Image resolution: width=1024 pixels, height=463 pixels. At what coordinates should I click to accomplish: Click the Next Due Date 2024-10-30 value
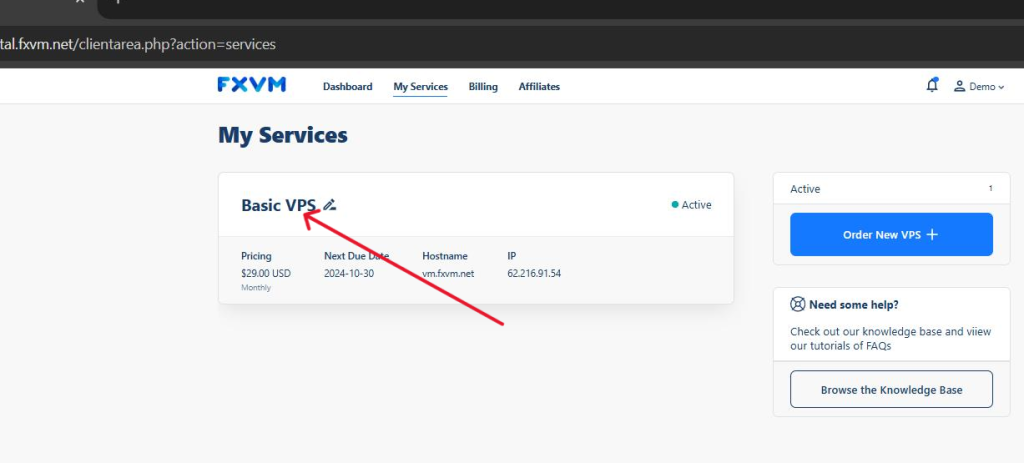349,273
